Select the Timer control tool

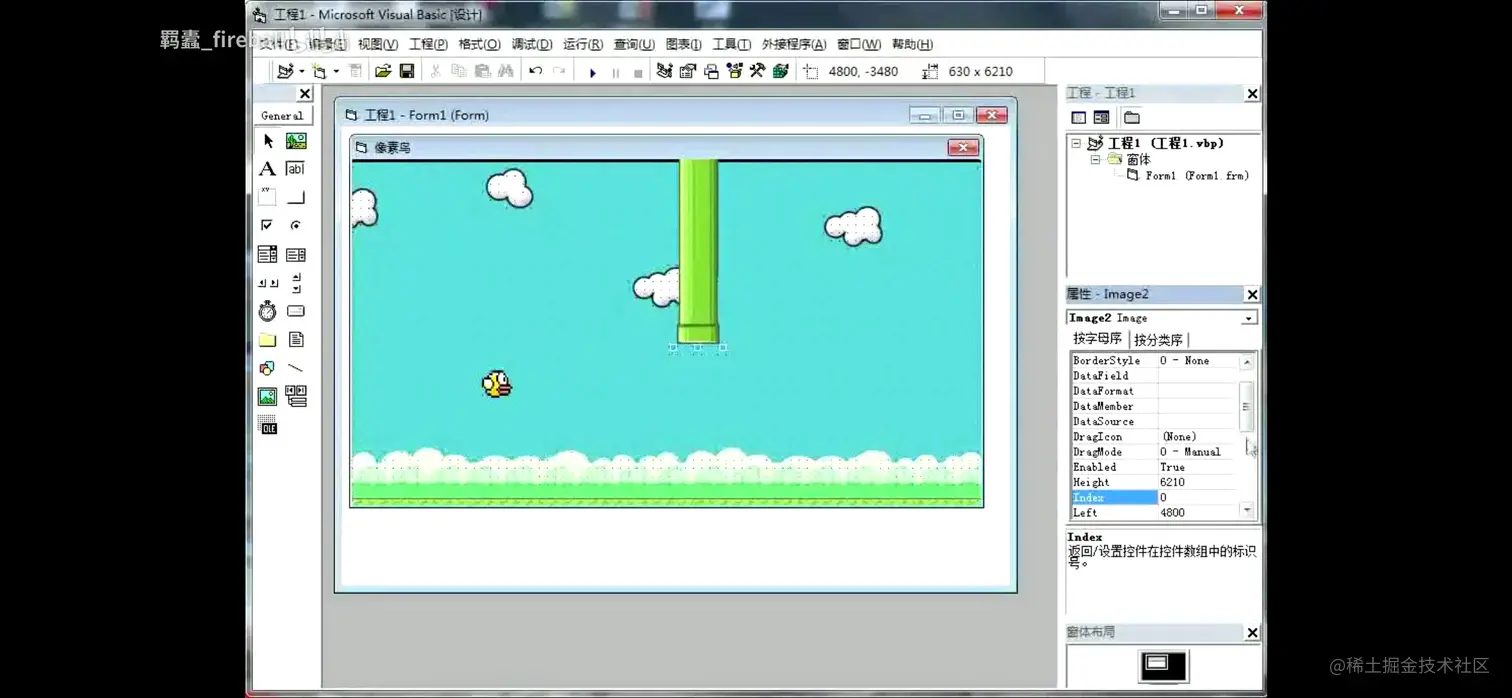pyautogui.click(x=268, y=311)
